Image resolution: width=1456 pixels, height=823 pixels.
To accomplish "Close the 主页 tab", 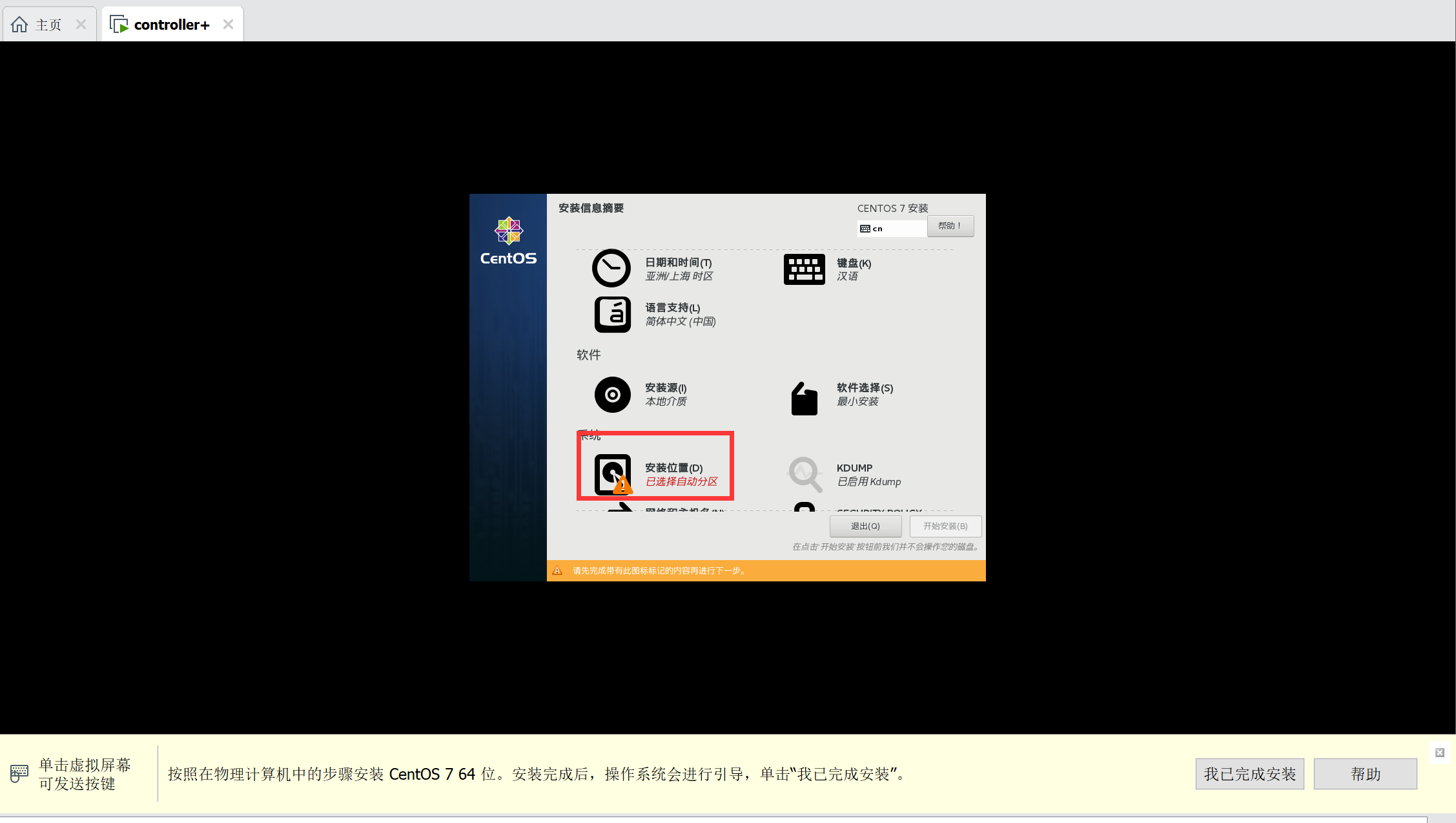I will (x=81, y=25).
